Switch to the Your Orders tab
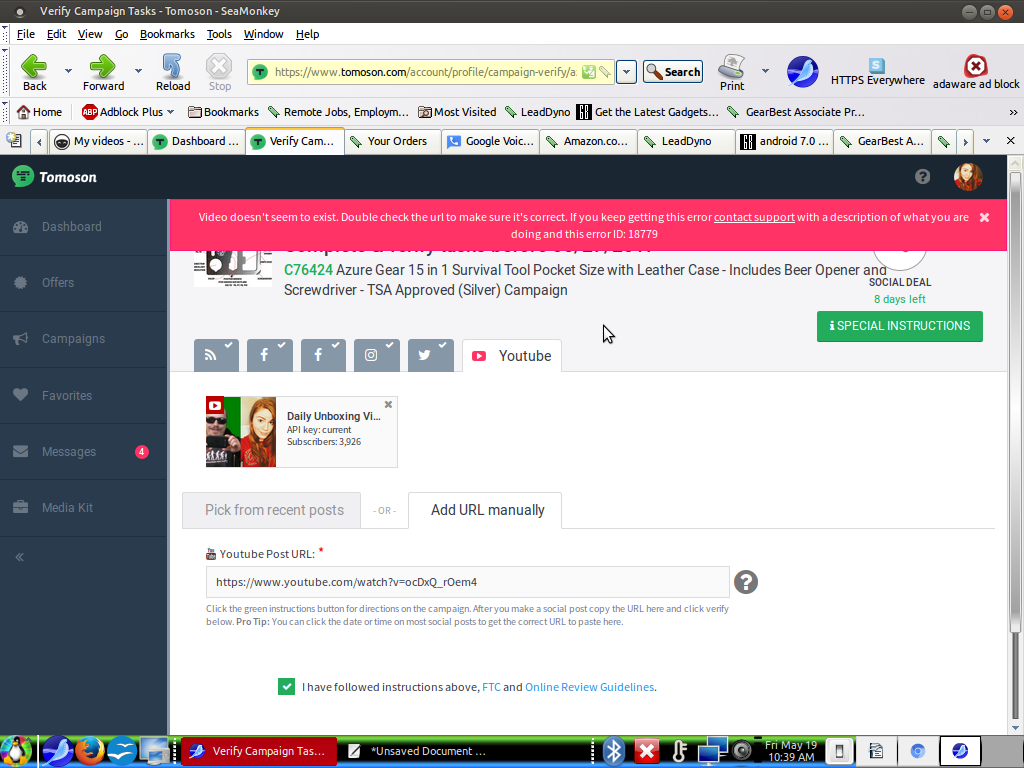This screenshot has width=1024, height=768. [x=392, y=141]
